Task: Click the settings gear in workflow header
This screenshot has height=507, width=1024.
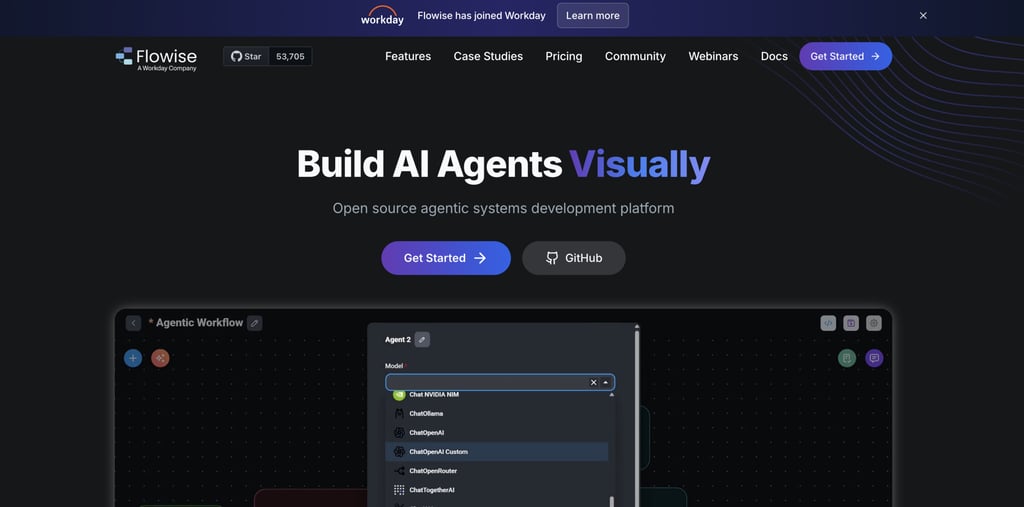Action: click(x=874, y=323)
